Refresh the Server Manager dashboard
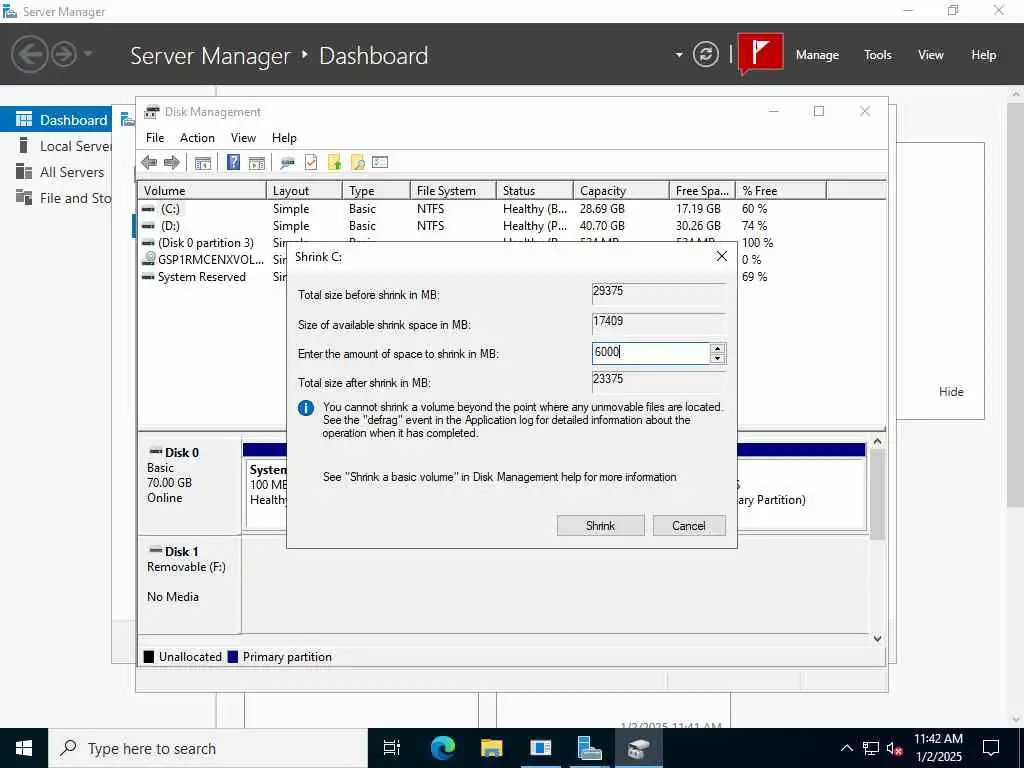This screenshot has height=768, width=1024. click(706, 54)
